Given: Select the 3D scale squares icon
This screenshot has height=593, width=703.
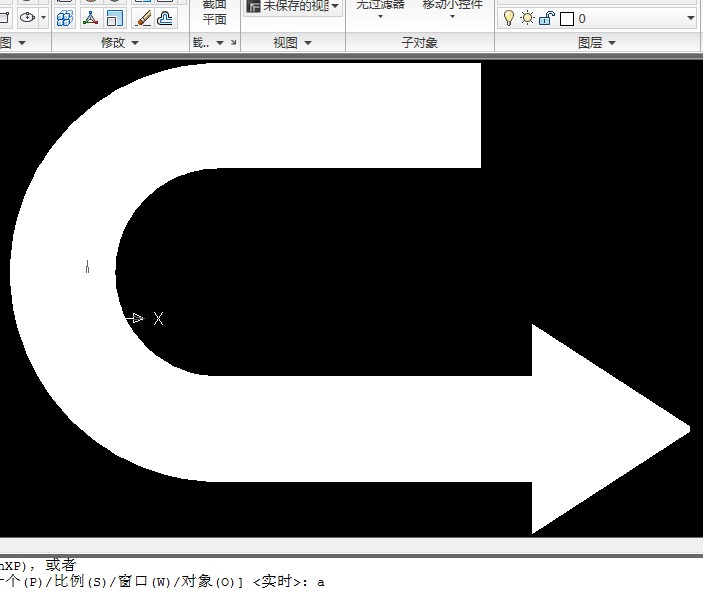Looking at the screenshot, I should coord(115,19).
